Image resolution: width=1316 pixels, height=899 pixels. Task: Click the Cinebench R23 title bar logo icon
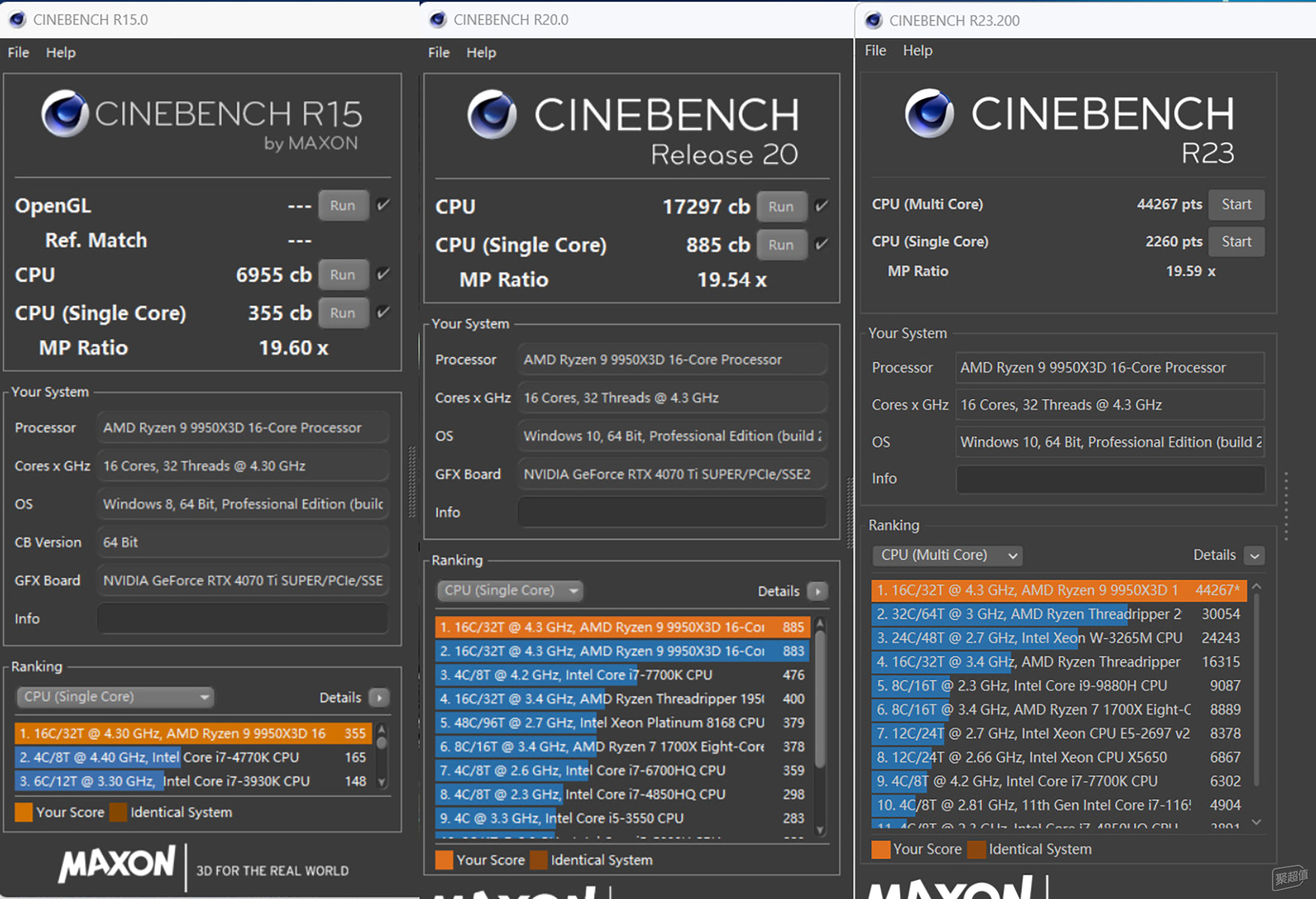(874, 20)
